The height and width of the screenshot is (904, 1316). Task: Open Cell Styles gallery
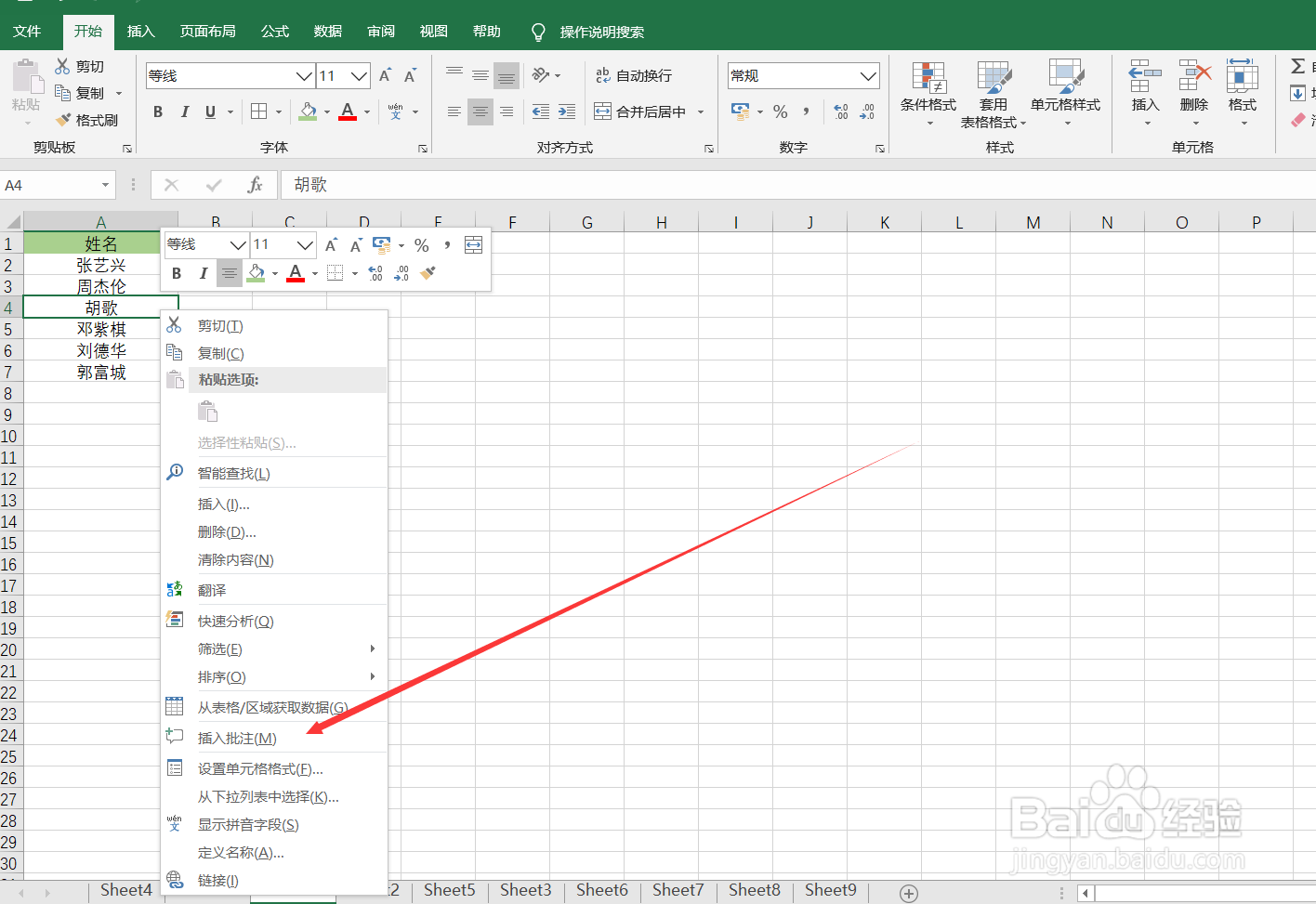pos(1065,93)
